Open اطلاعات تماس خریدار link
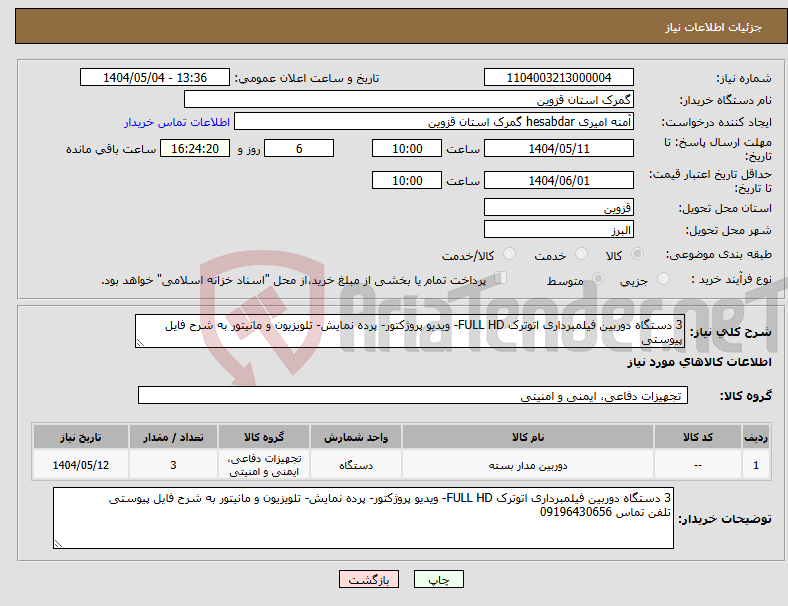Image resolution: width=788 pixels, height=606 pixels. (177, 122)
